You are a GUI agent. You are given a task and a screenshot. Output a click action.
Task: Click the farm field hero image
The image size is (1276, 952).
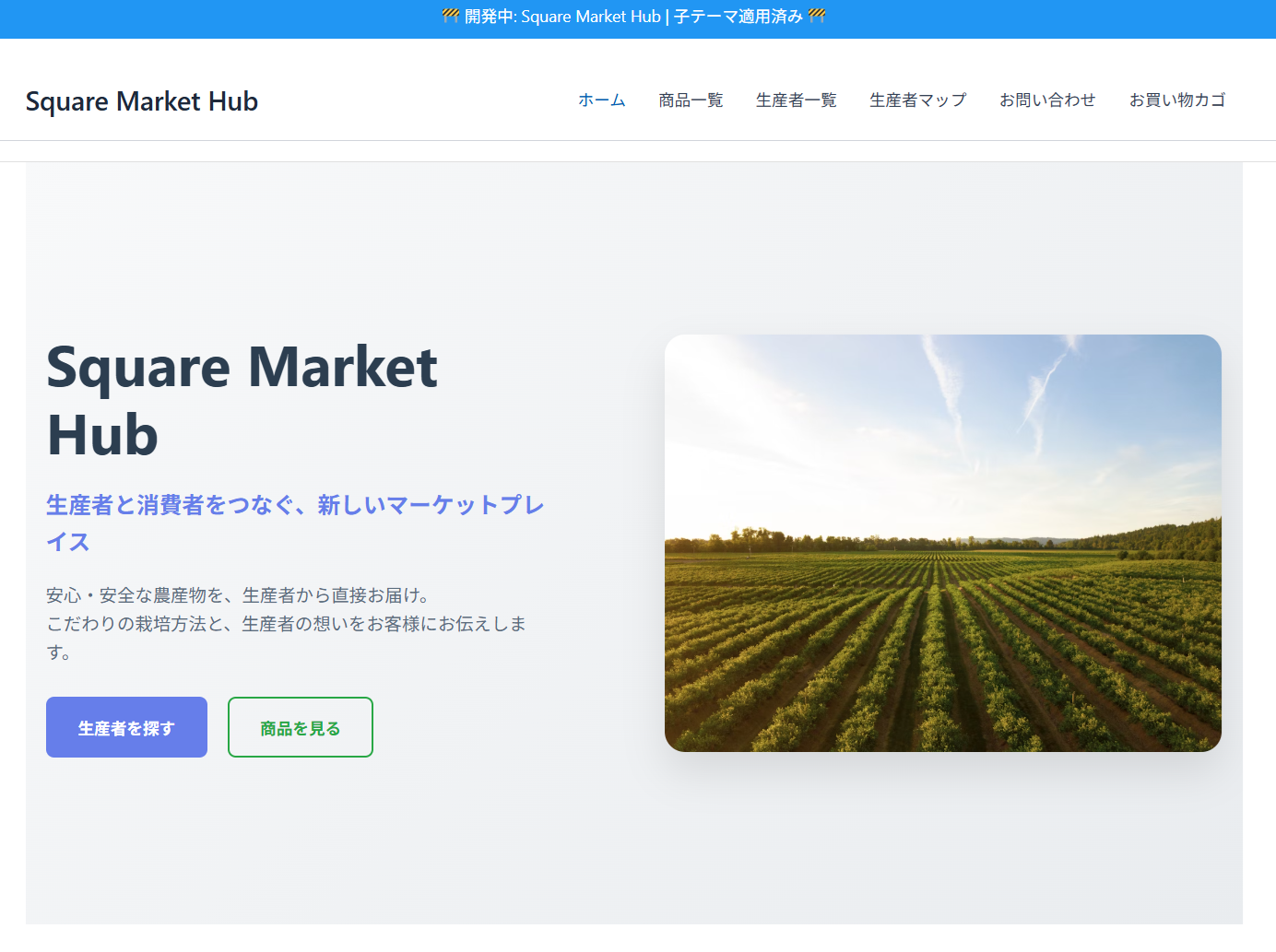(x=942, y=543)
